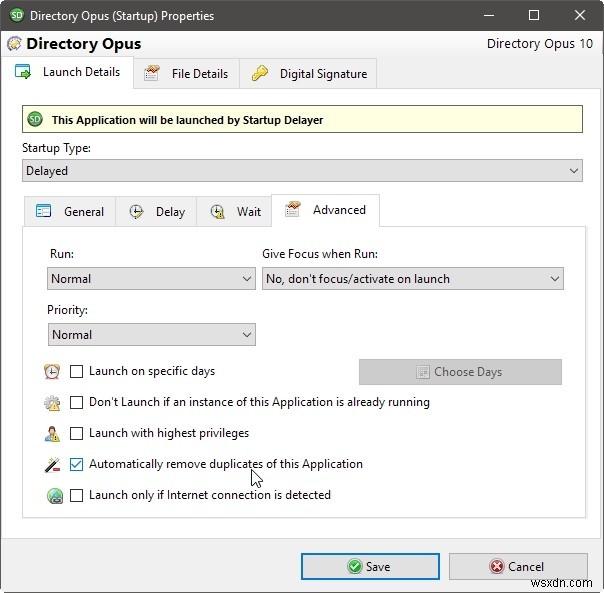Uncheck Automatically remove duplicates of this Application

click(x=76, y=464)
